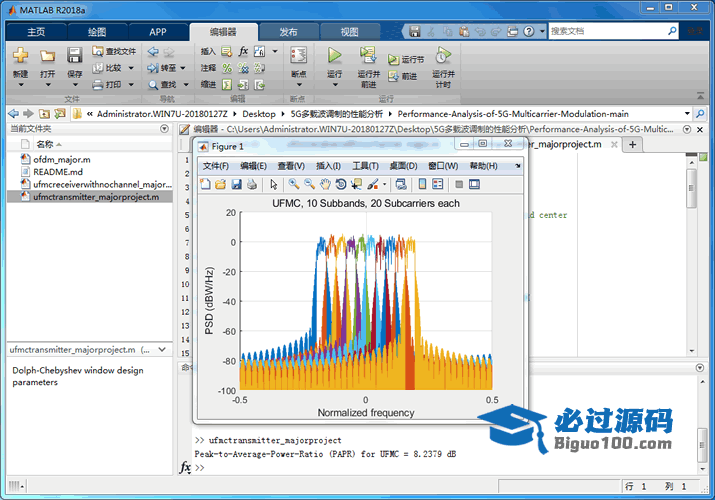Click the Print Figure icon in Figure 1

pyautogui.click(x=252, y=184)
